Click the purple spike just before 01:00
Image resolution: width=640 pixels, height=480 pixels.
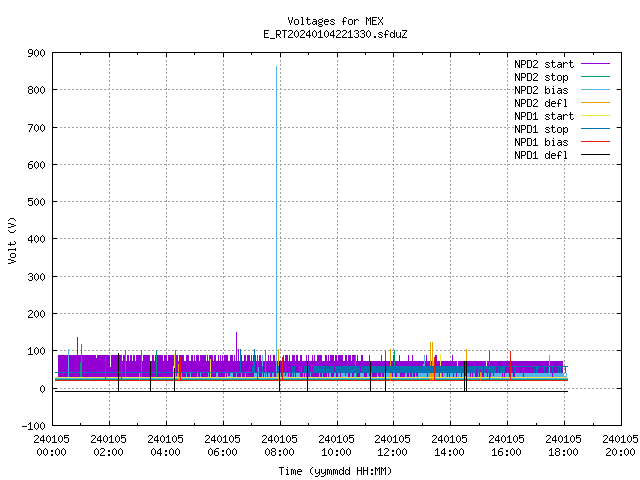(78, 346)
